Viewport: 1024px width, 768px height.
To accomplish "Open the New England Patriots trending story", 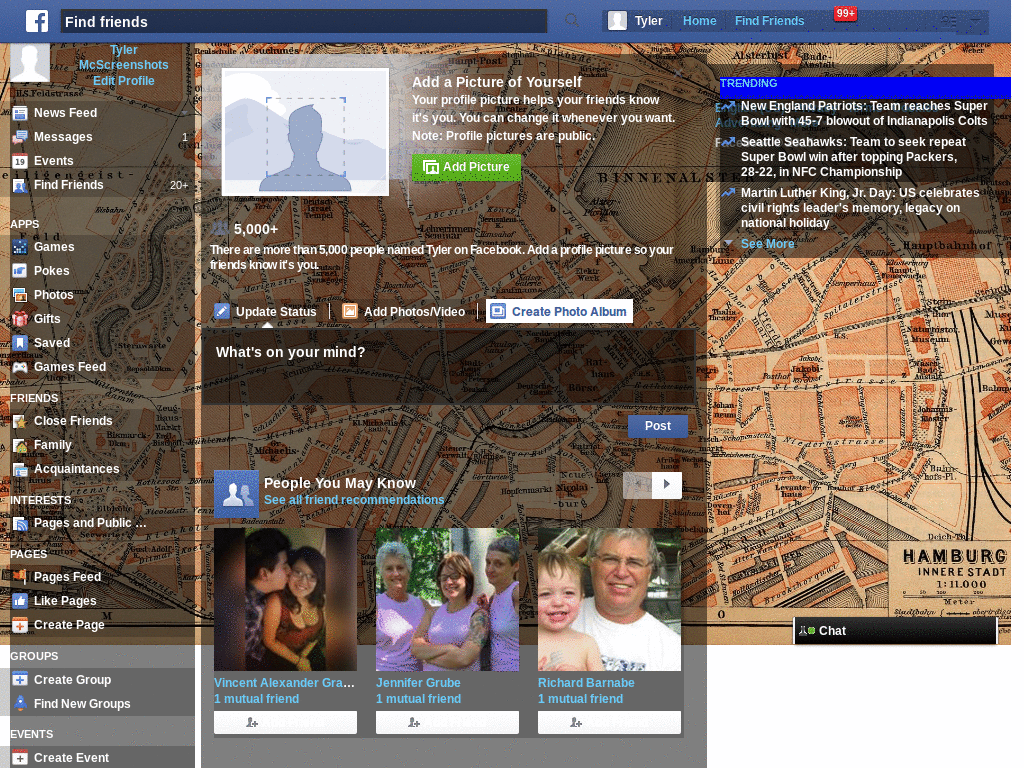I will coord(863,113).
